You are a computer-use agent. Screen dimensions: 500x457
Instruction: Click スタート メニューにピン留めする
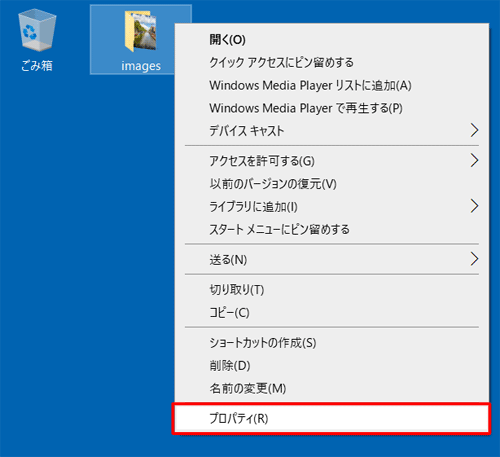point(332,229)
